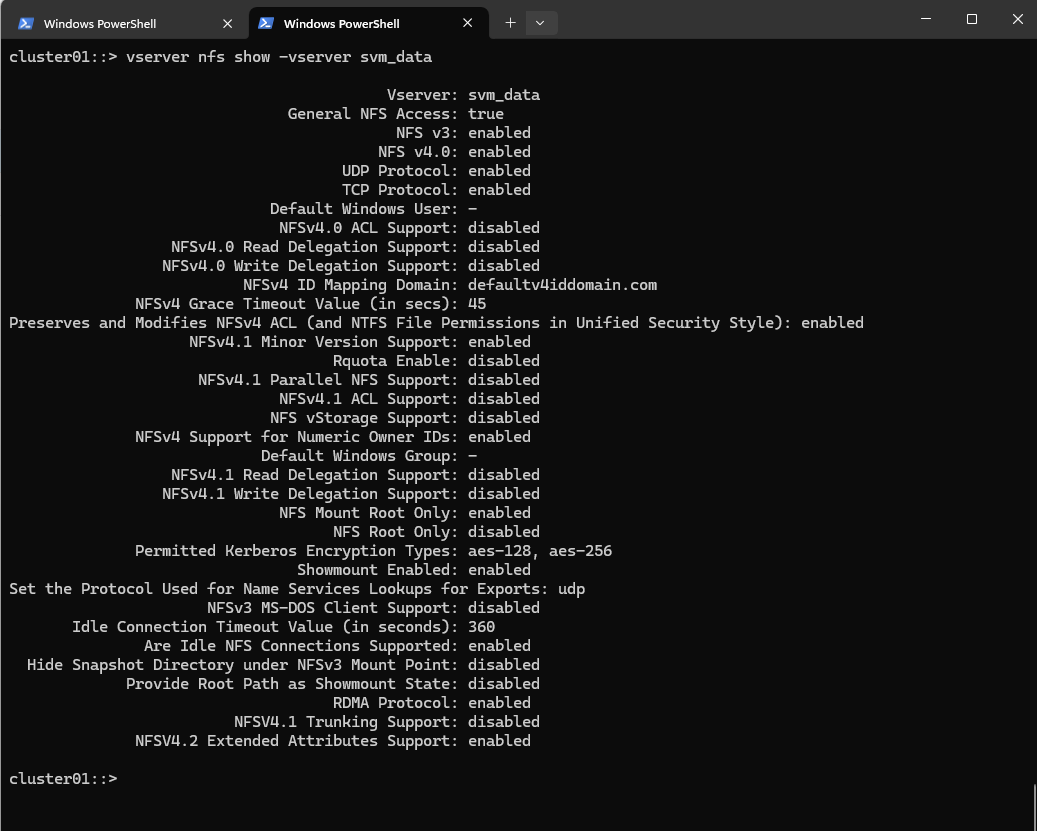The width and height of the screenshot is (1037, 831).
Task: Click the defaultv4iddomain.com value
Action: [x=562, y=285]
